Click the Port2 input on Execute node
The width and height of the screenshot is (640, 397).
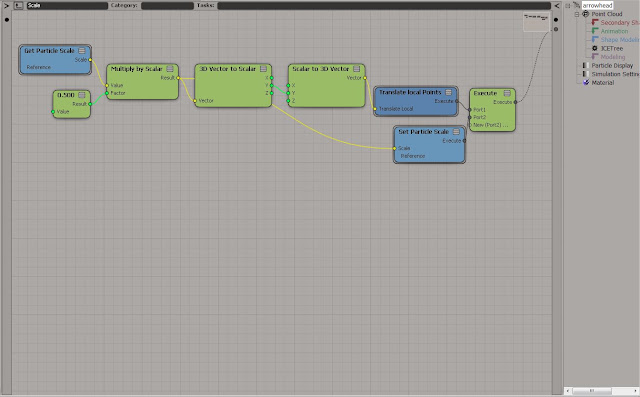point(470,118)
